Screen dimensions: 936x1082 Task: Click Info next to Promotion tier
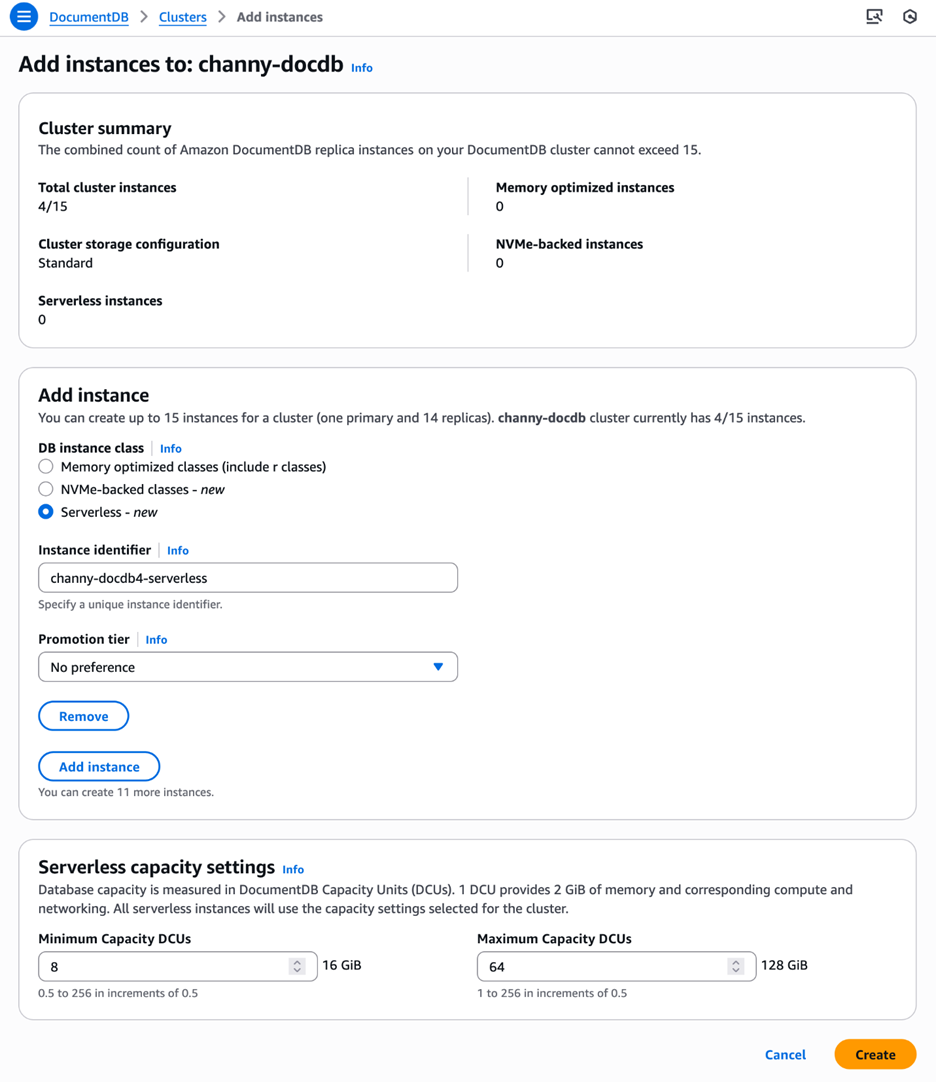(x=156, y=640)
